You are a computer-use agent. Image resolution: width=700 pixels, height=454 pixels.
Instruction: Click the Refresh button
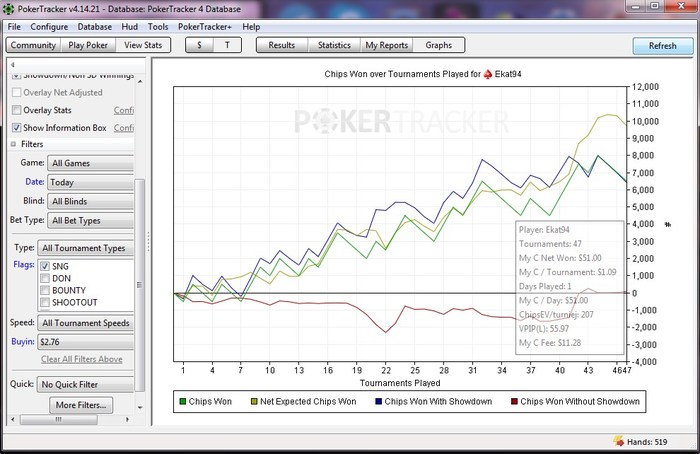pos(662,46)
